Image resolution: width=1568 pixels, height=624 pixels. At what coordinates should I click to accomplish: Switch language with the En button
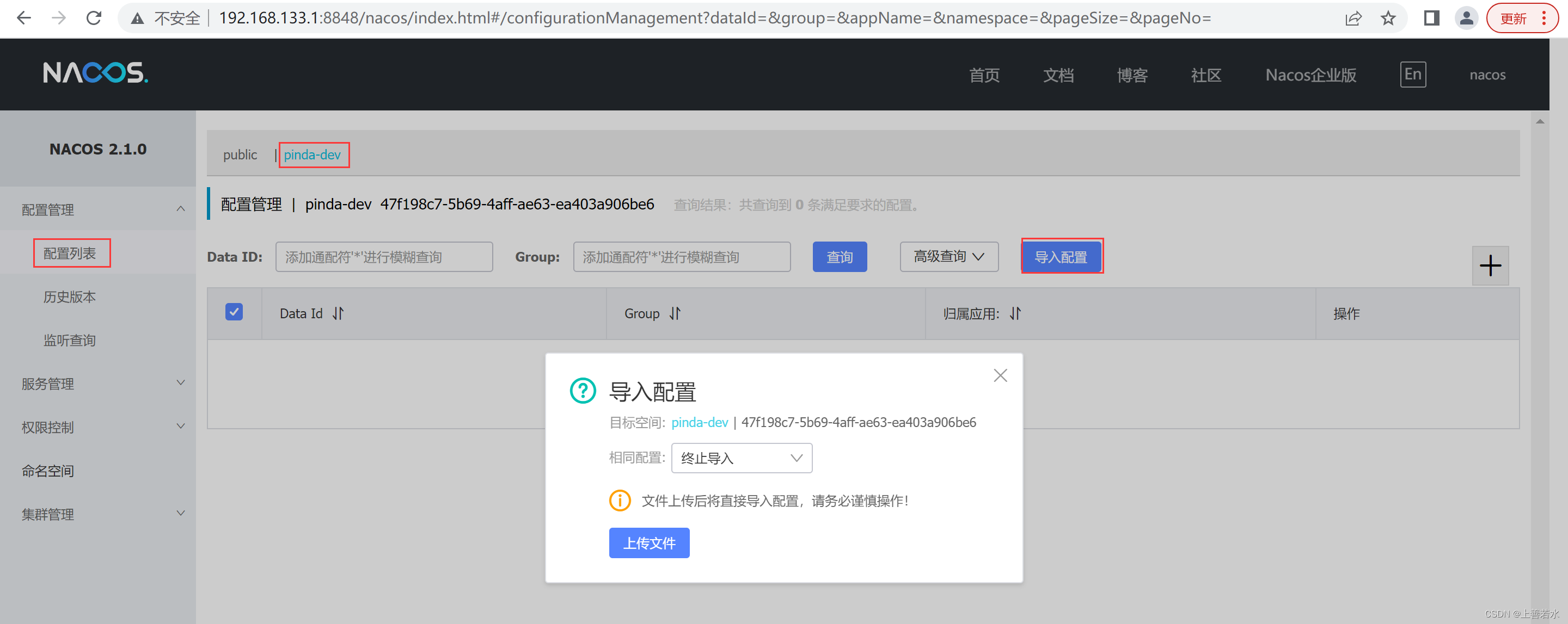pyautogui.click(x=1413, y=75)
